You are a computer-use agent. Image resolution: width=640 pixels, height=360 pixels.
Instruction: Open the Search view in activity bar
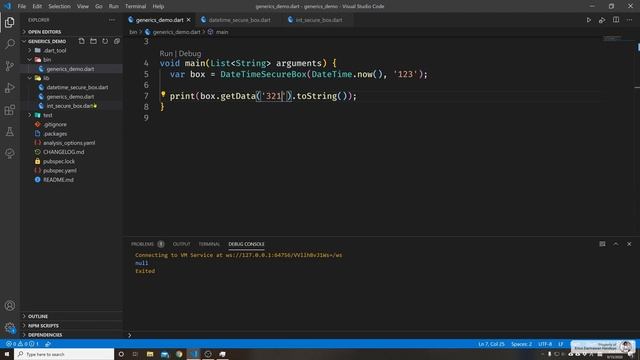(x=10, y=44)
